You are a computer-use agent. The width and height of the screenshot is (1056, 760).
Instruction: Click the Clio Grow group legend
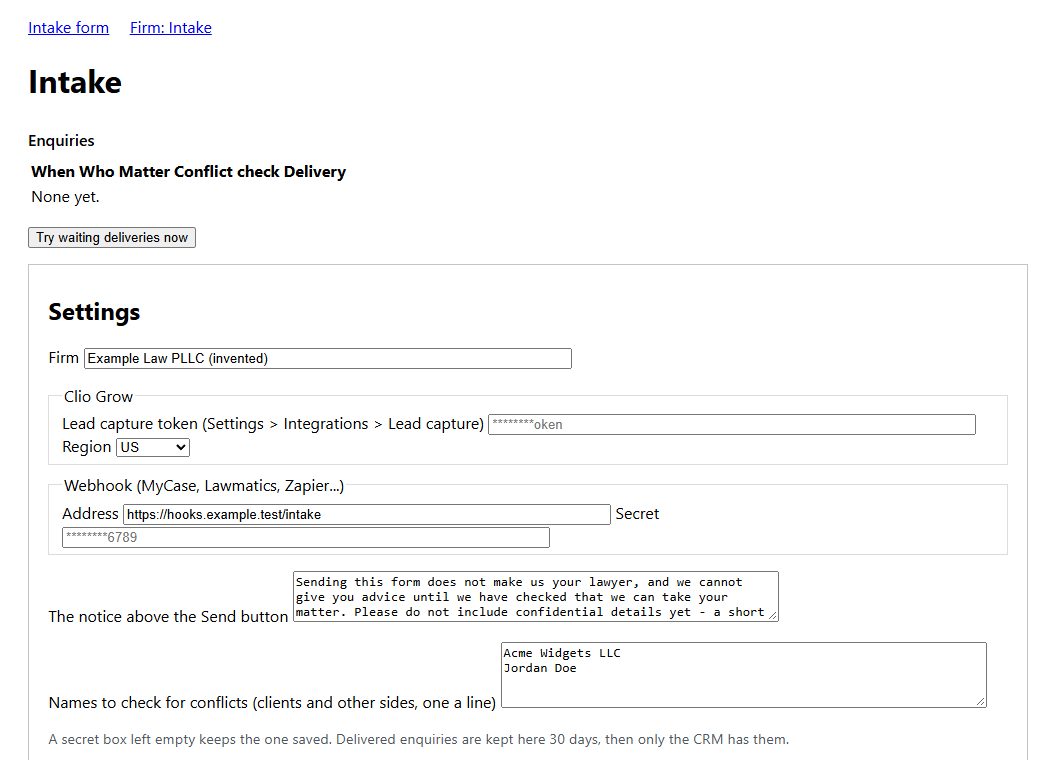pos(98,397)
